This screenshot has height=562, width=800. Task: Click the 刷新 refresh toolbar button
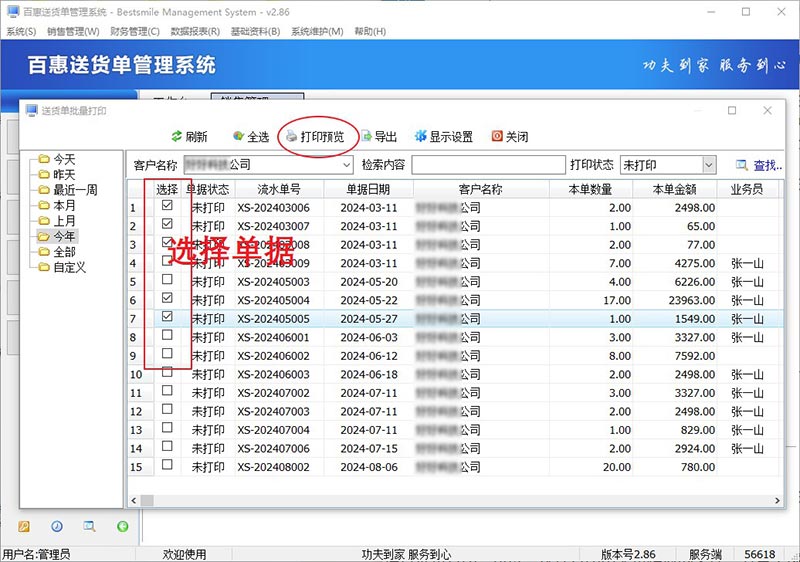(189, 136)
